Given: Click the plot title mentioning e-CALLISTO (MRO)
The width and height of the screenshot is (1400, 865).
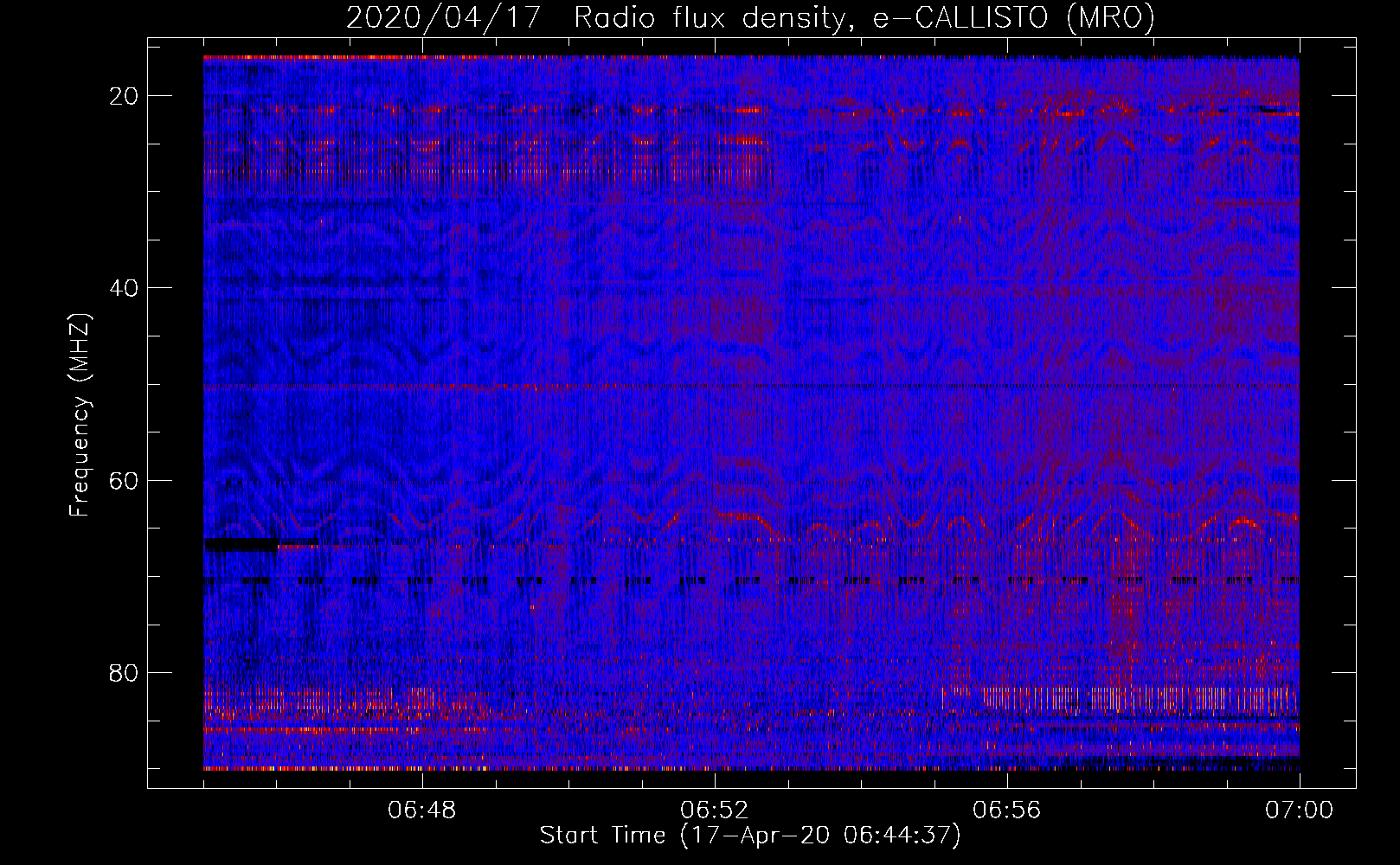Looking at the screenshot, I should (750, 18).
